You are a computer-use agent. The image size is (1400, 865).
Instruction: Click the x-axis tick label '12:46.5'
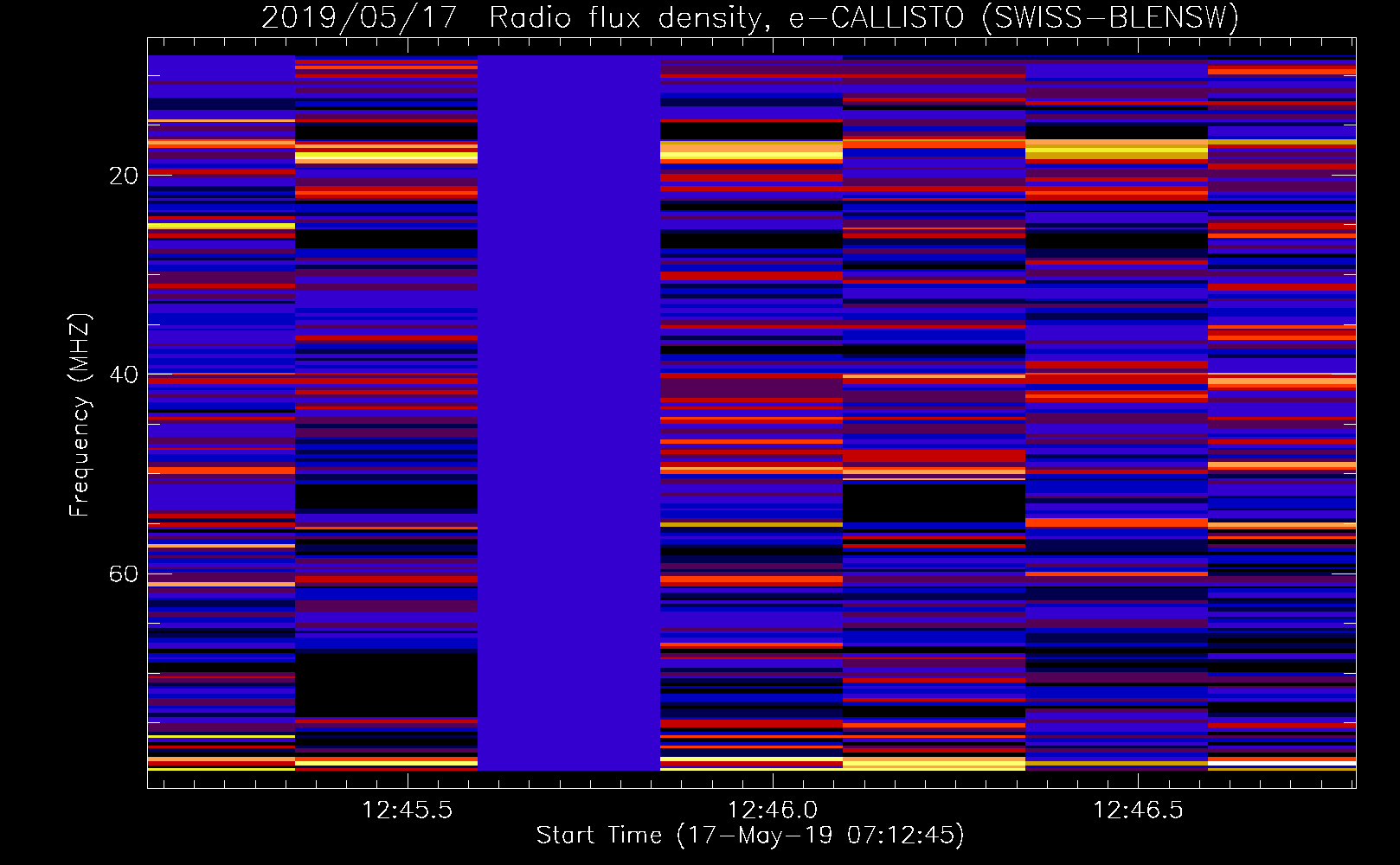coord(1139,810)
